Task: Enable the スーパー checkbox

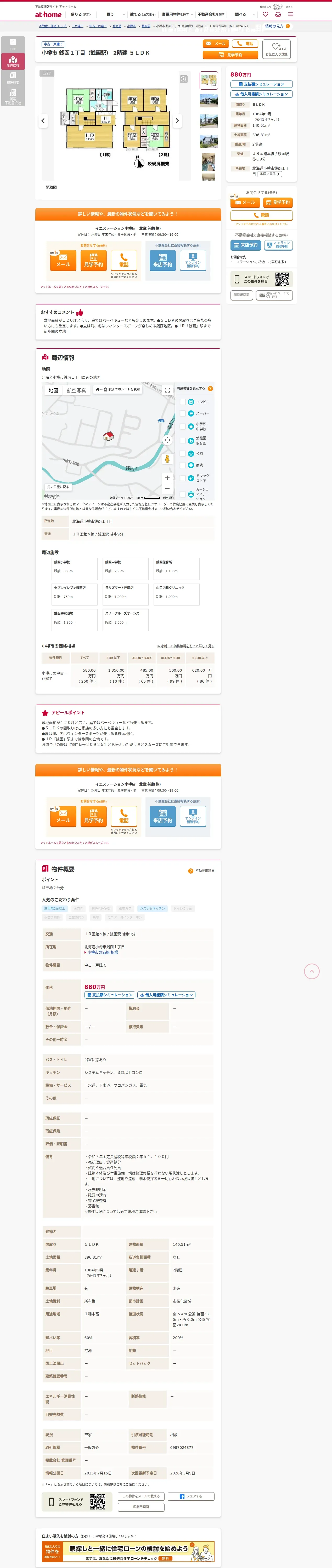Action: click(183, 413)
